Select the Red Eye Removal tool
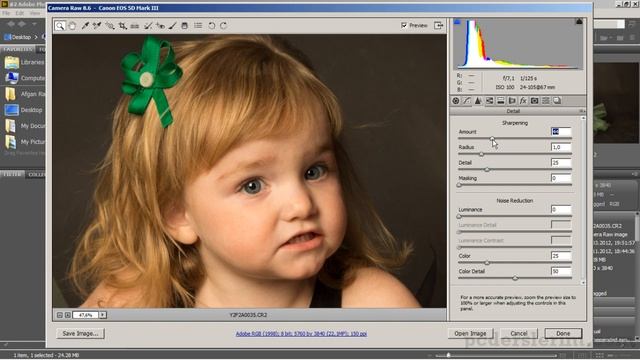 click(x=160, y=26)
